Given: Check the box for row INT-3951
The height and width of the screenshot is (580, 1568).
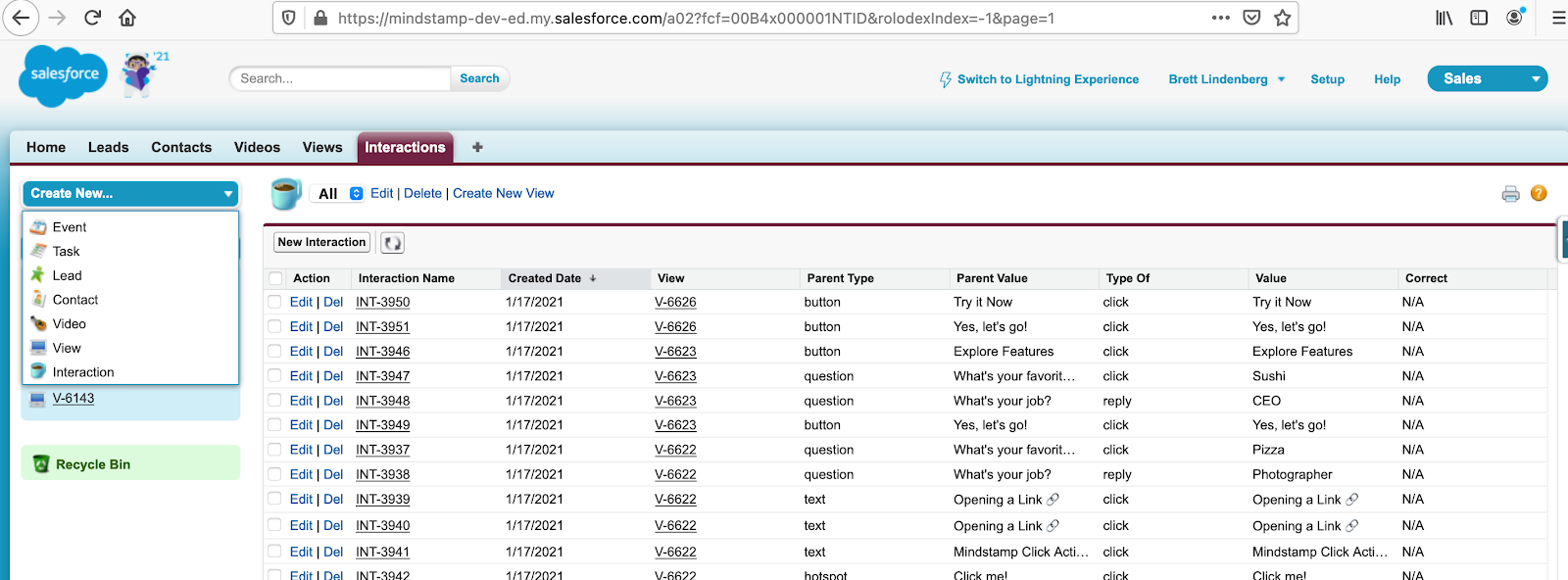Looking at the screenshot, I should pos(274,326).
